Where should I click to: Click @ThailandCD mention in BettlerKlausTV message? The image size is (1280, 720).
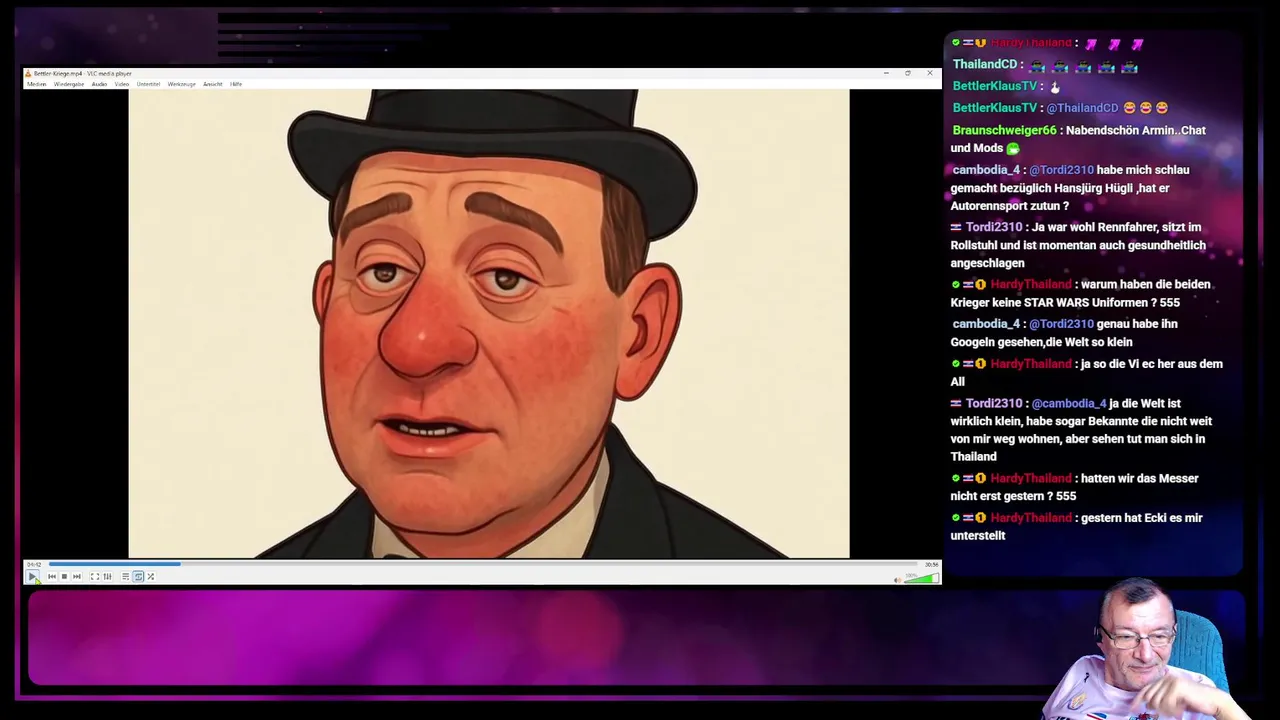[1082, 108]
